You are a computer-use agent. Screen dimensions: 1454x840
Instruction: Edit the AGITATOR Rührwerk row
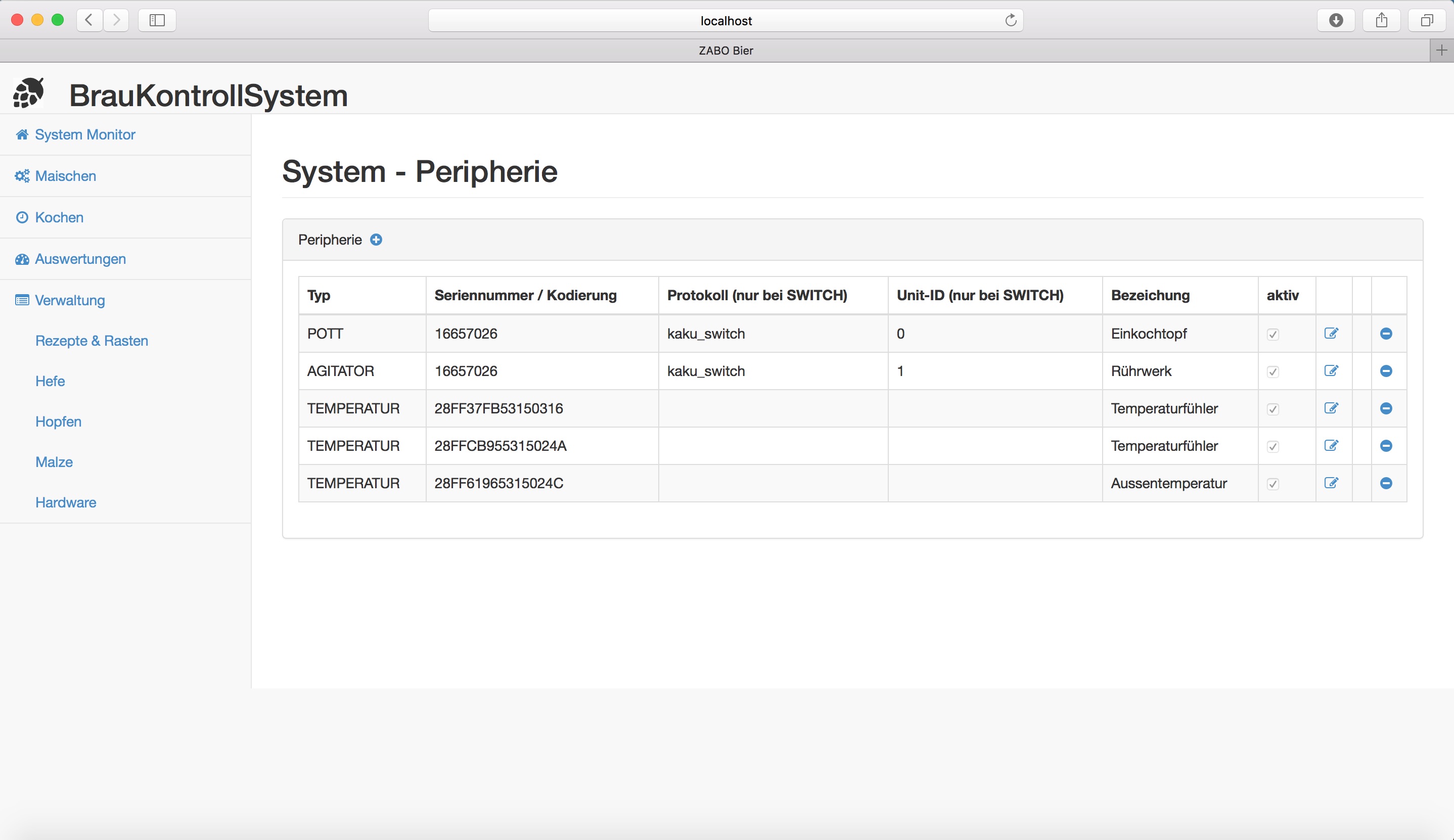[1331, 371]
